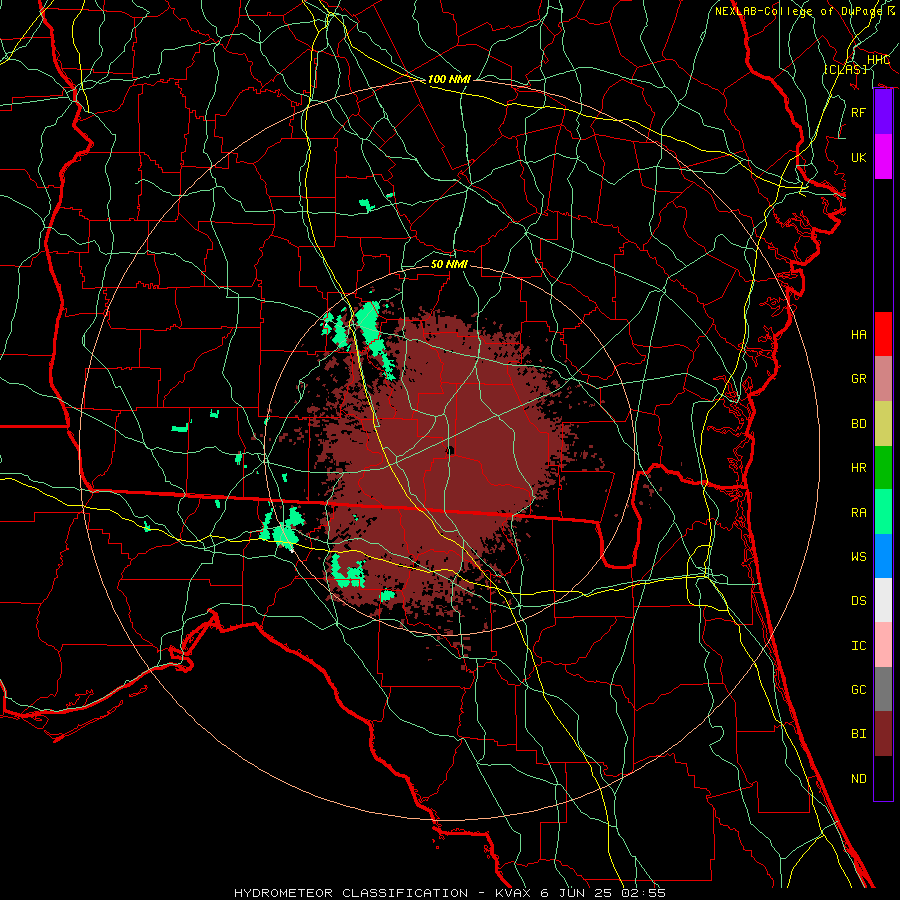900x900 pixels.
Task: Click the HR dark green legend swatch
Action: (x=883, y=468)
